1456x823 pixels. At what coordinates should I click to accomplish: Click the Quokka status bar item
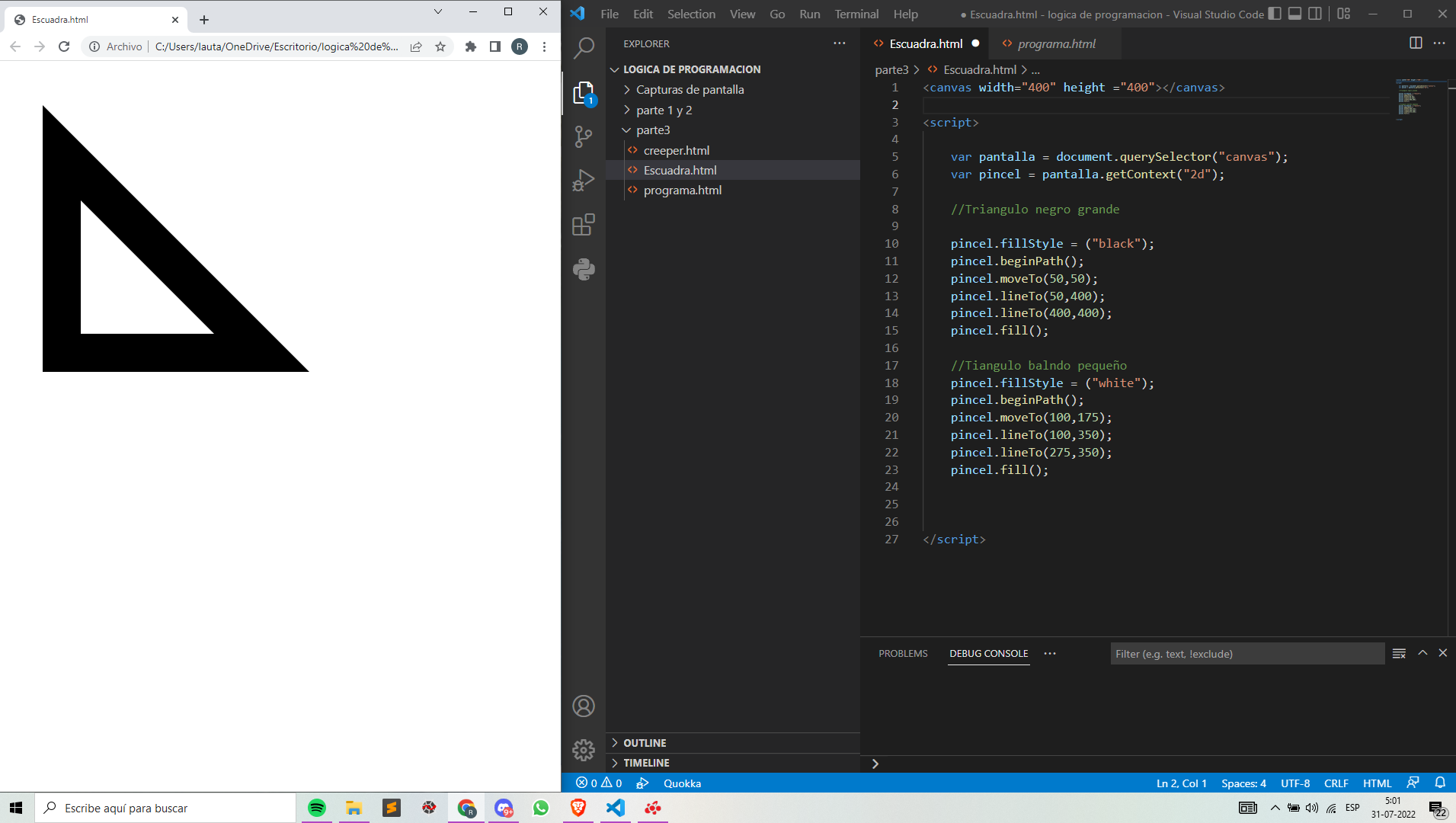coord(682,783)
